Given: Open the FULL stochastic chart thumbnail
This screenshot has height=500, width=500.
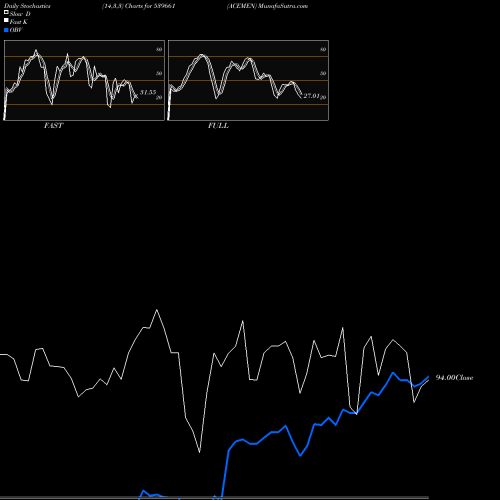Looking at the screenshot, I should pos(248,80).
